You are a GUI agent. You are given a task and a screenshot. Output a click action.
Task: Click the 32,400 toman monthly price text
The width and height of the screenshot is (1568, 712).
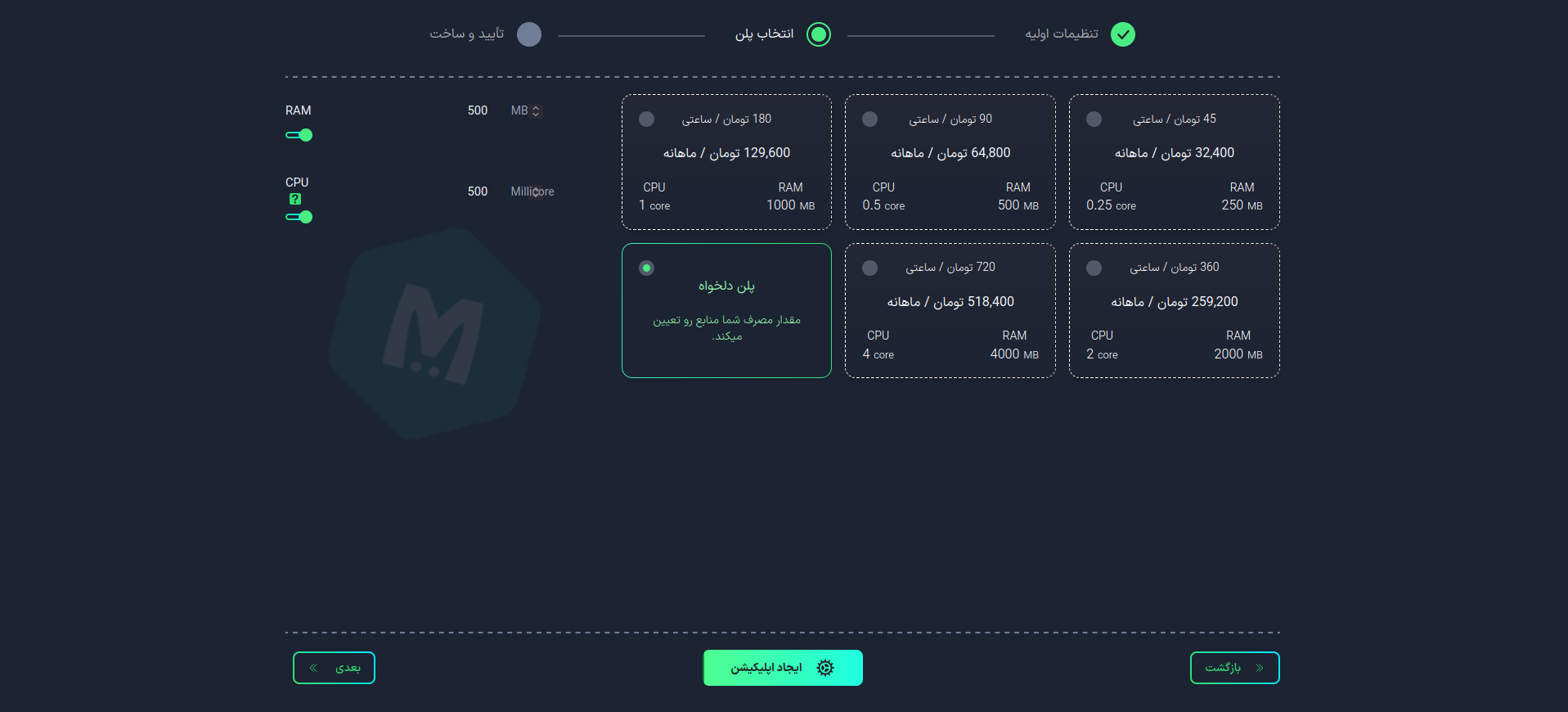pyautogui.click(x=1175, y=153)
